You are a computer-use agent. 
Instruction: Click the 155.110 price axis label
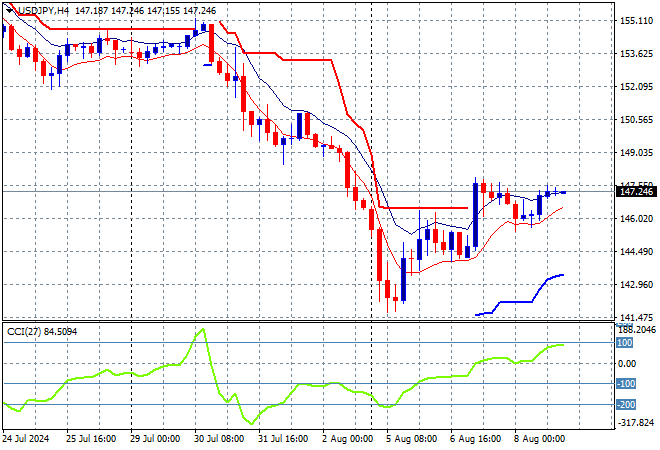coord(637,20)
